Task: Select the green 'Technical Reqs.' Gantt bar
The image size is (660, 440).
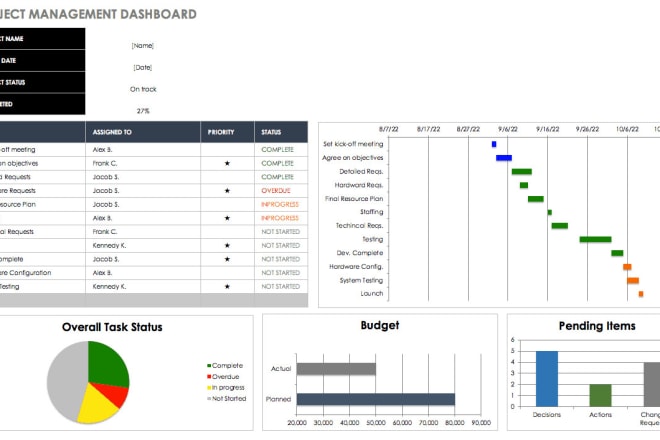Action: 560,226
